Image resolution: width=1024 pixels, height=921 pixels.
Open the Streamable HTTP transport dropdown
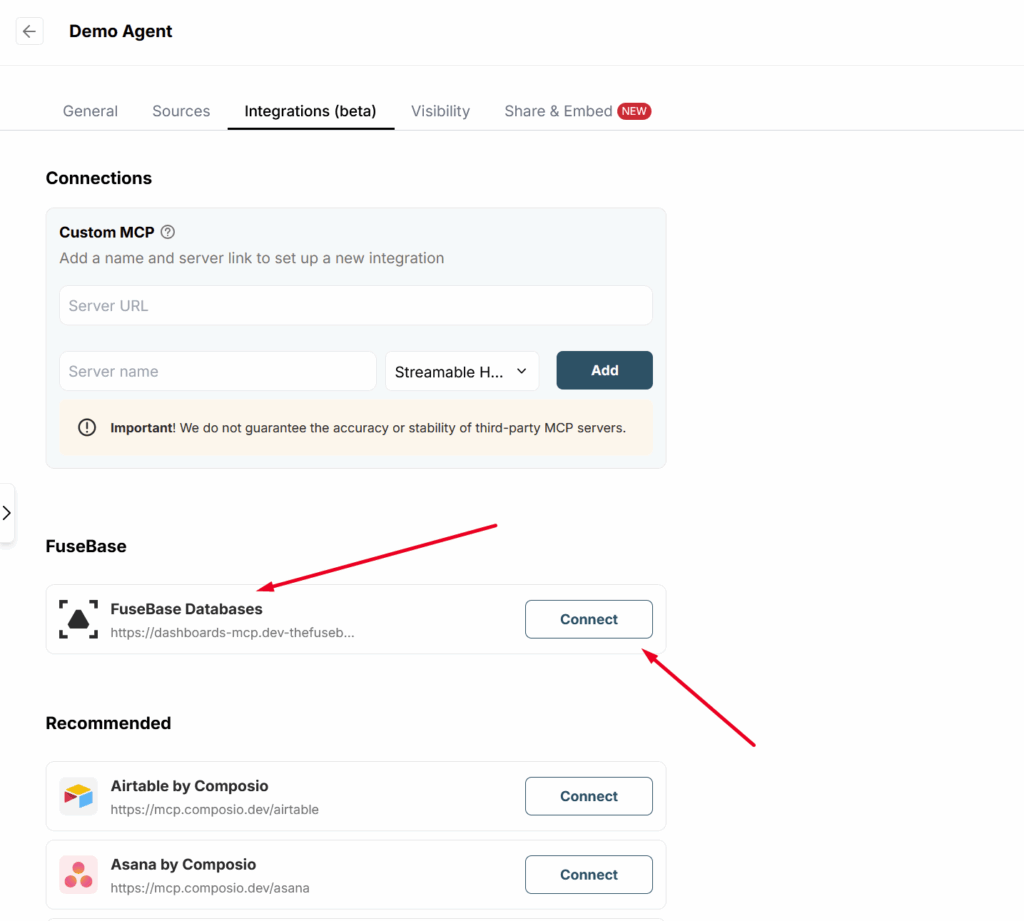pos(462,371)
